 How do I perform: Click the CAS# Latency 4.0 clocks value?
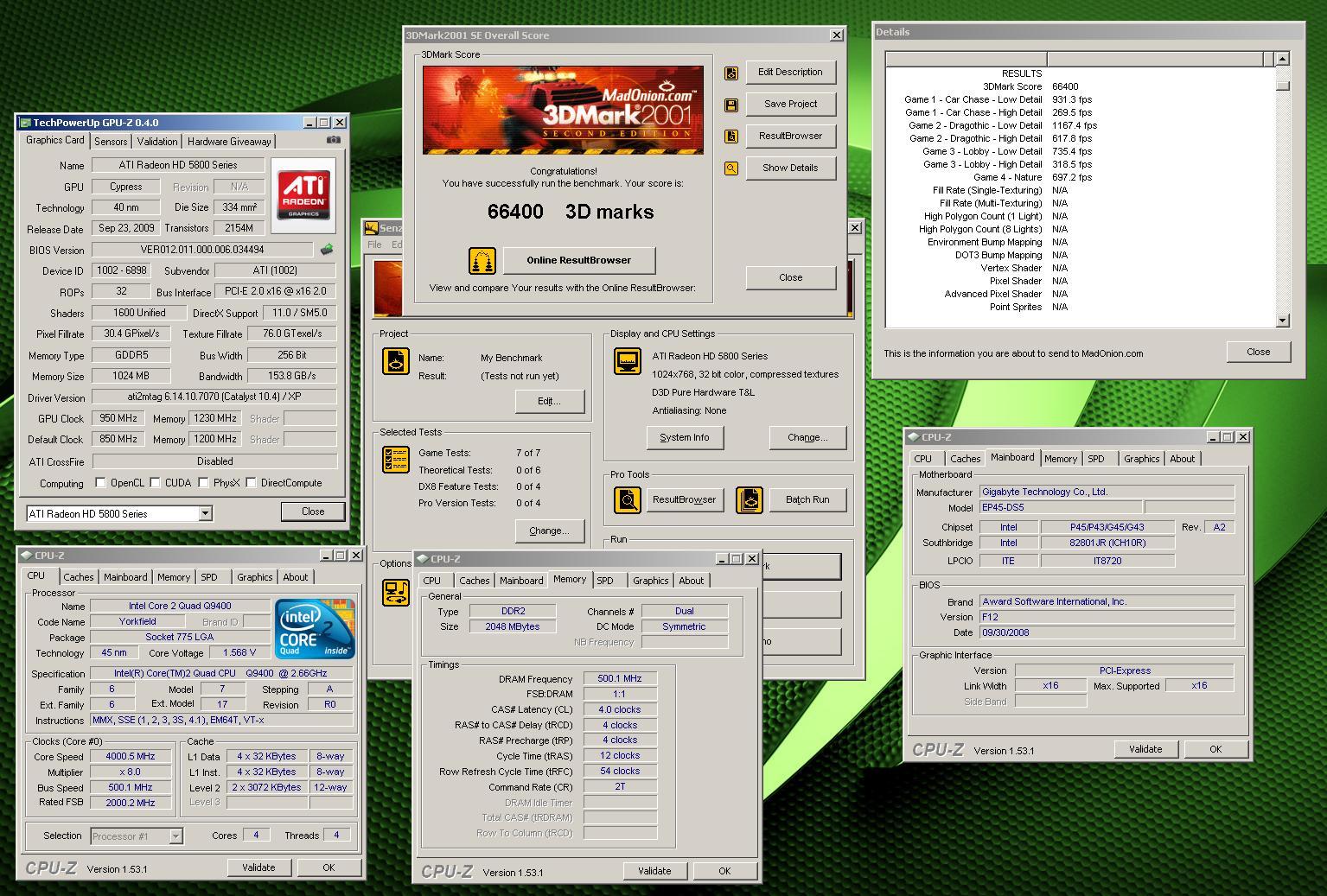click(620, 709)
